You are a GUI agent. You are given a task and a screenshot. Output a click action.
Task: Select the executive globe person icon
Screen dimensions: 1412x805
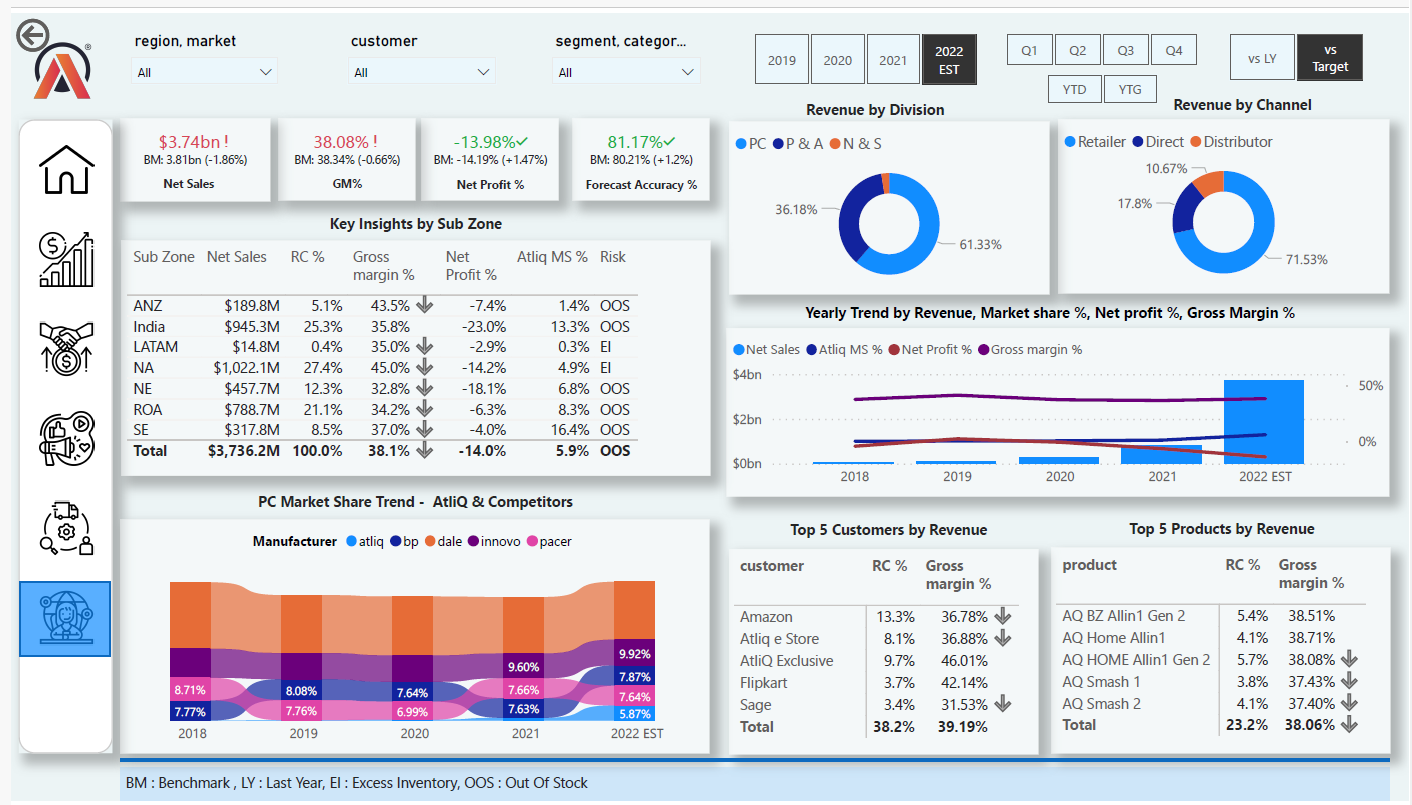pyautogui.click(x=65, y=618)
